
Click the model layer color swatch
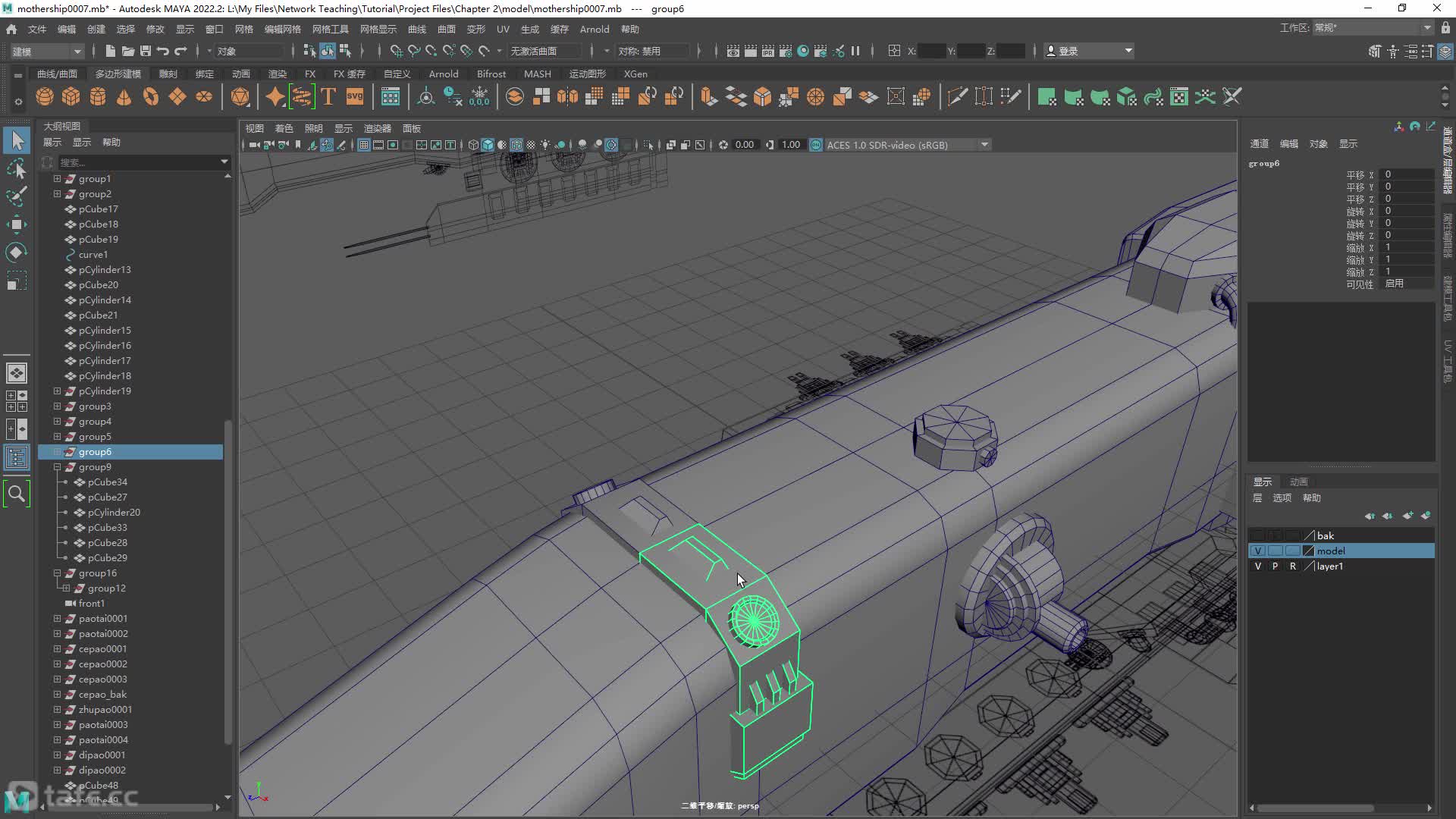1308,551
